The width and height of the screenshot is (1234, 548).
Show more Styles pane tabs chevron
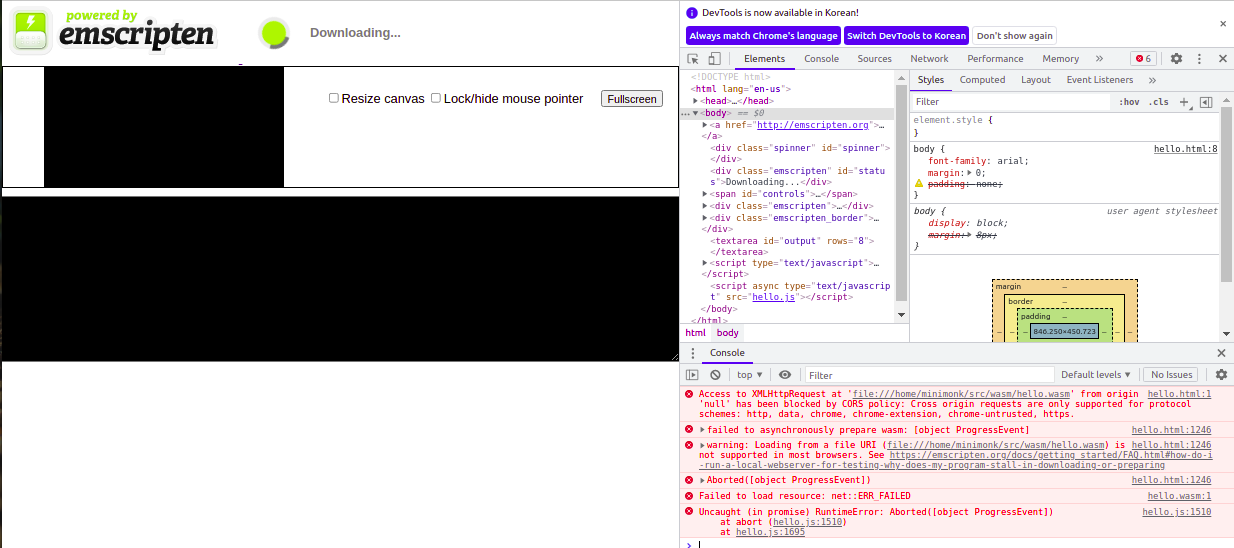coord(1152,80)
